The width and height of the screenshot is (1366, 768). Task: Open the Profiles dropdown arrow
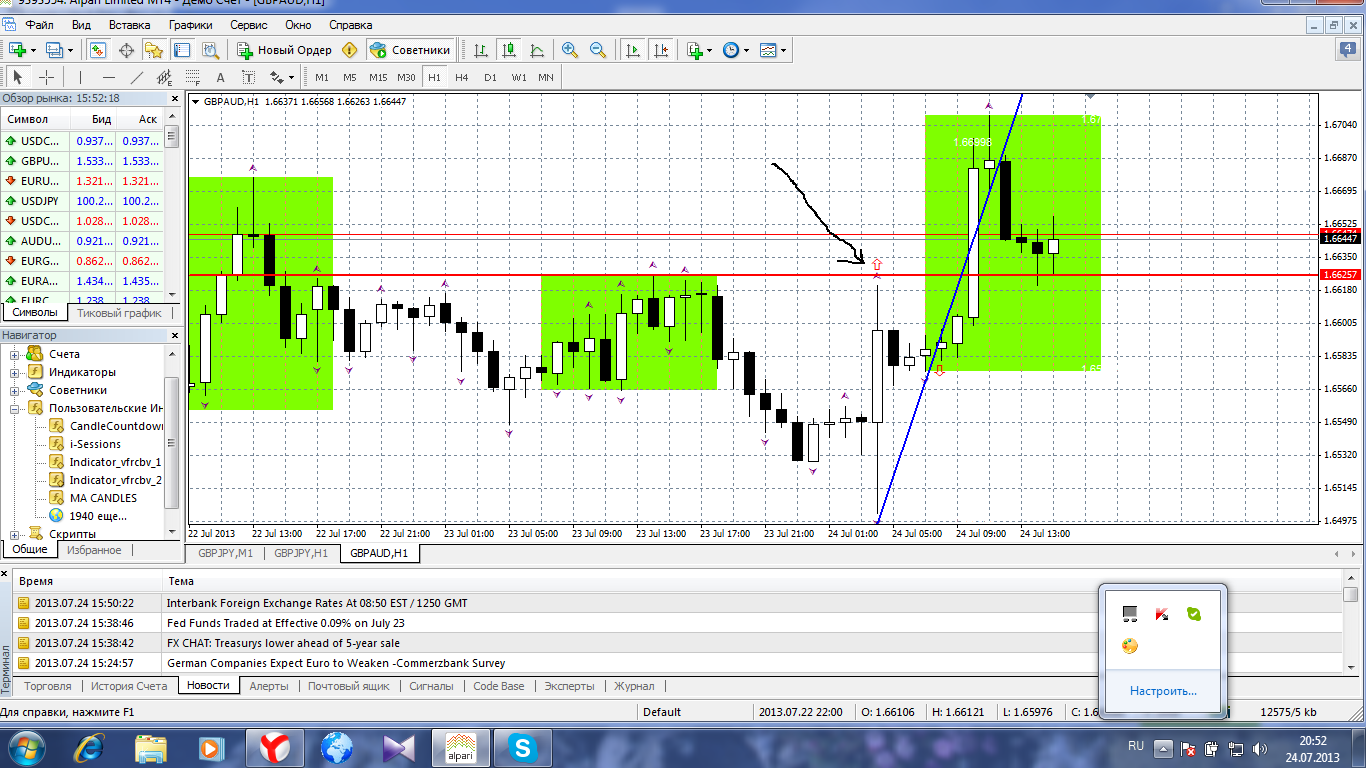pyautogui.click(x=70, y=50)
